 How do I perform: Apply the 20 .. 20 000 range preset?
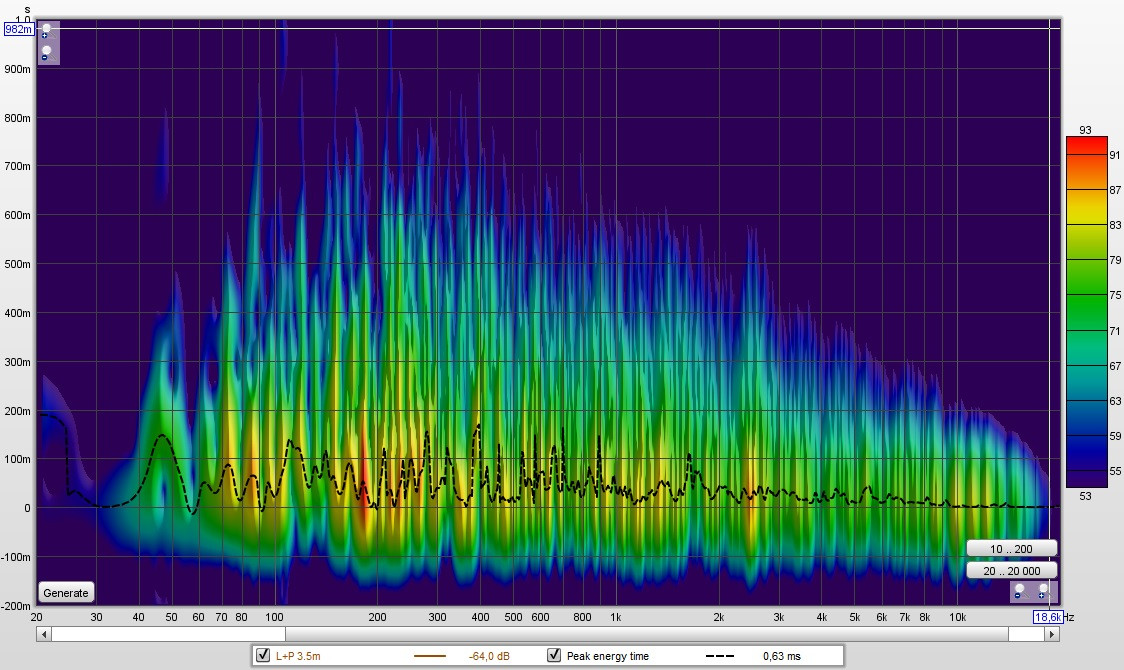coord(1010,570)
